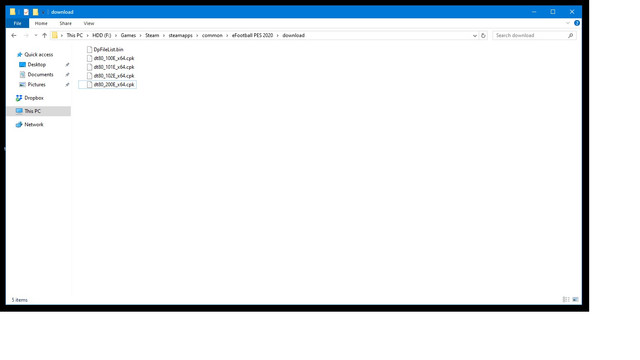Open the recent locations dropdown arrow
The width and height of the screenshot is (640, 360).
coord(36,36)
